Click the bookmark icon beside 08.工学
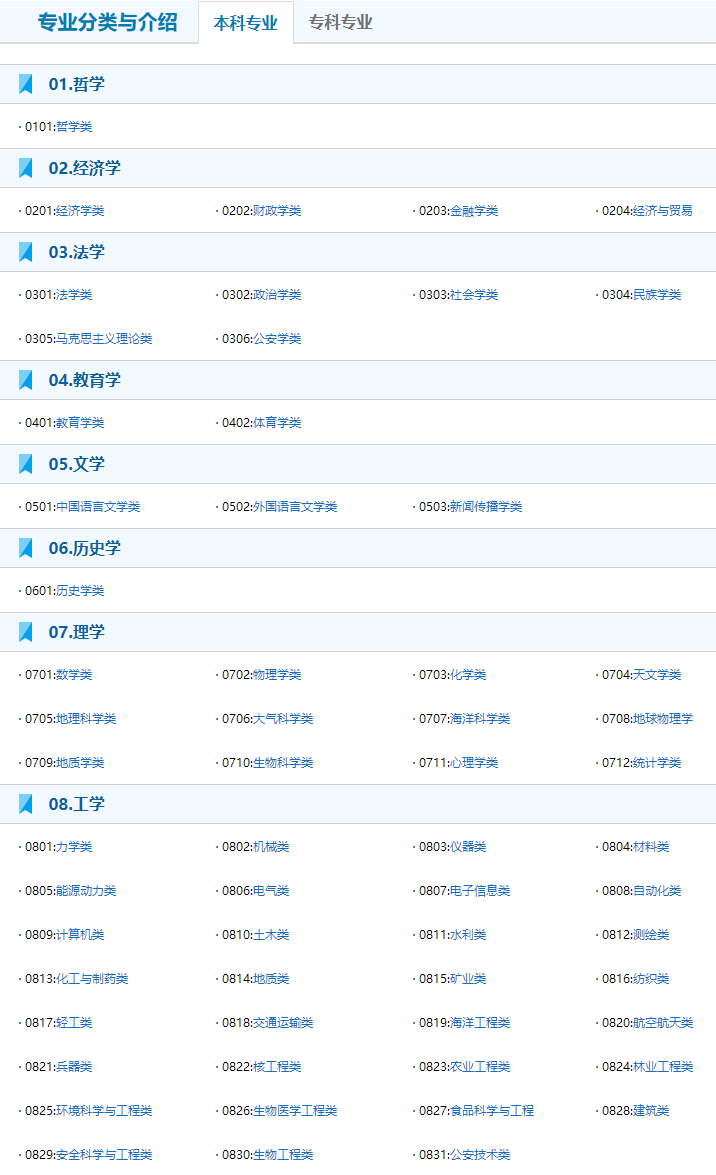716x1175 pixels. pyautogui.click(x=25, y=804)
